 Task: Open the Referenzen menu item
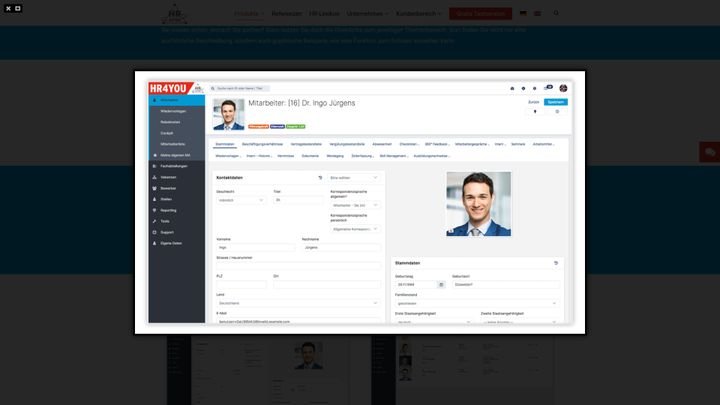287,14
